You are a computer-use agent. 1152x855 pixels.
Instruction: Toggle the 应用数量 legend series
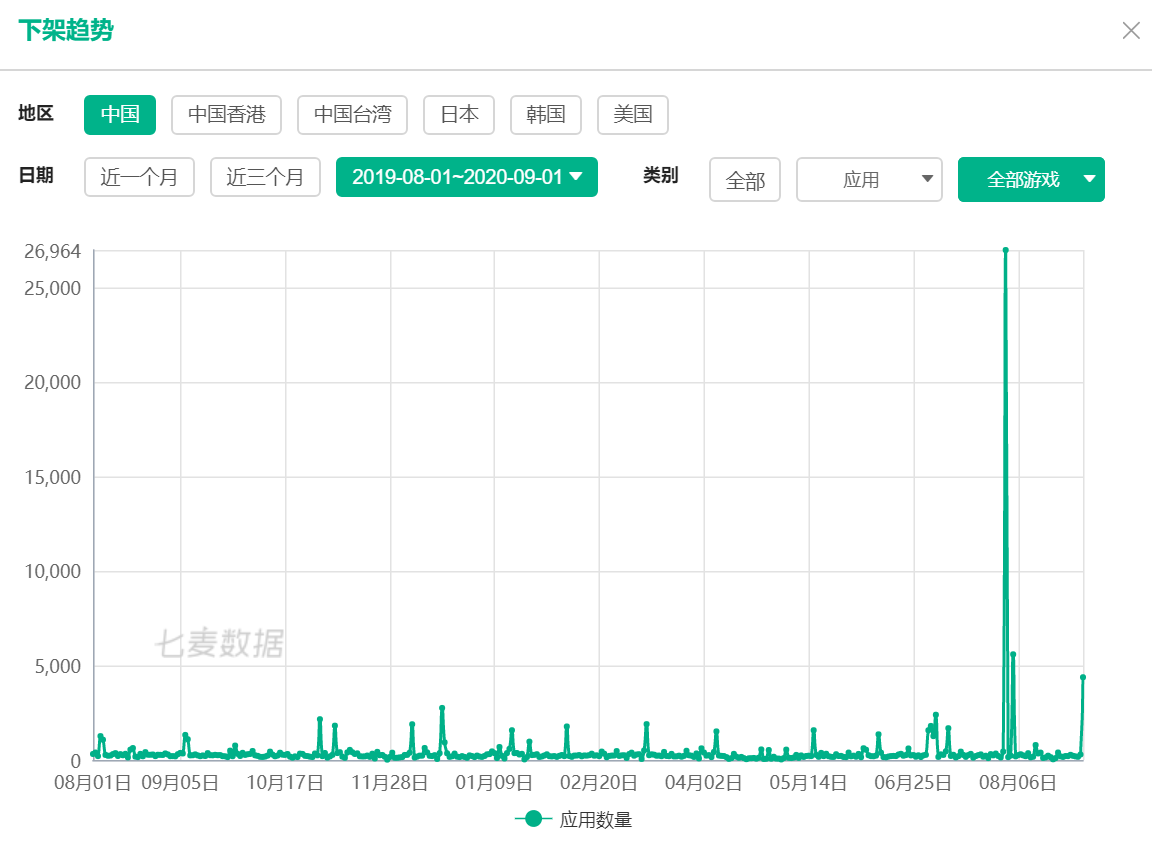574,819
